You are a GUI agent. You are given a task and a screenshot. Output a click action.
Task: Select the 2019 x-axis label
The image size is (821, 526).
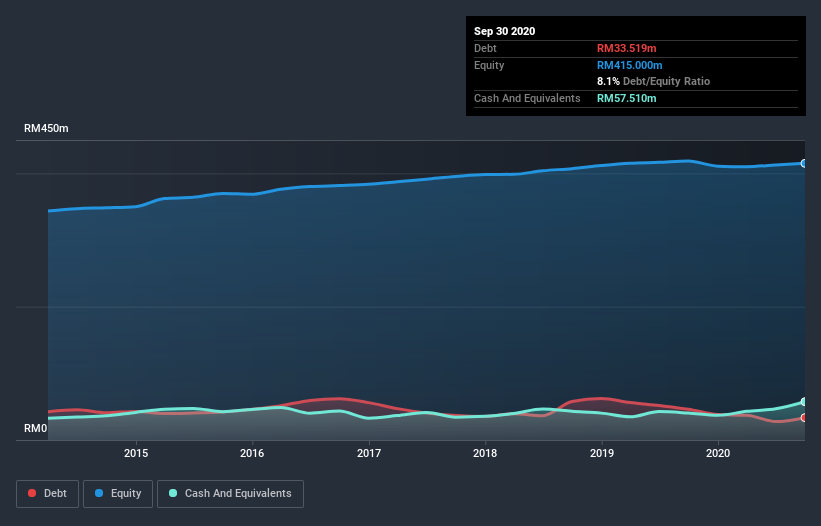[x=602, y=453]
